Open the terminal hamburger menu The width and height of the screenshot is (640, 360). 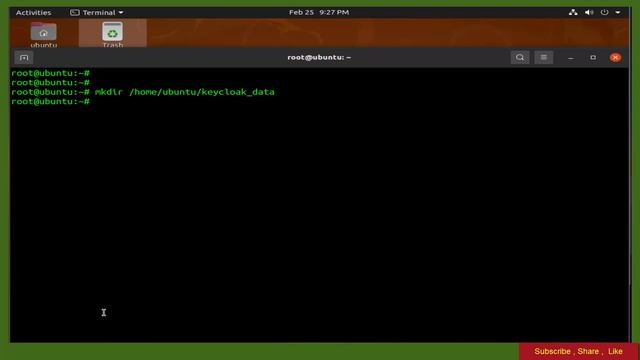544,58
